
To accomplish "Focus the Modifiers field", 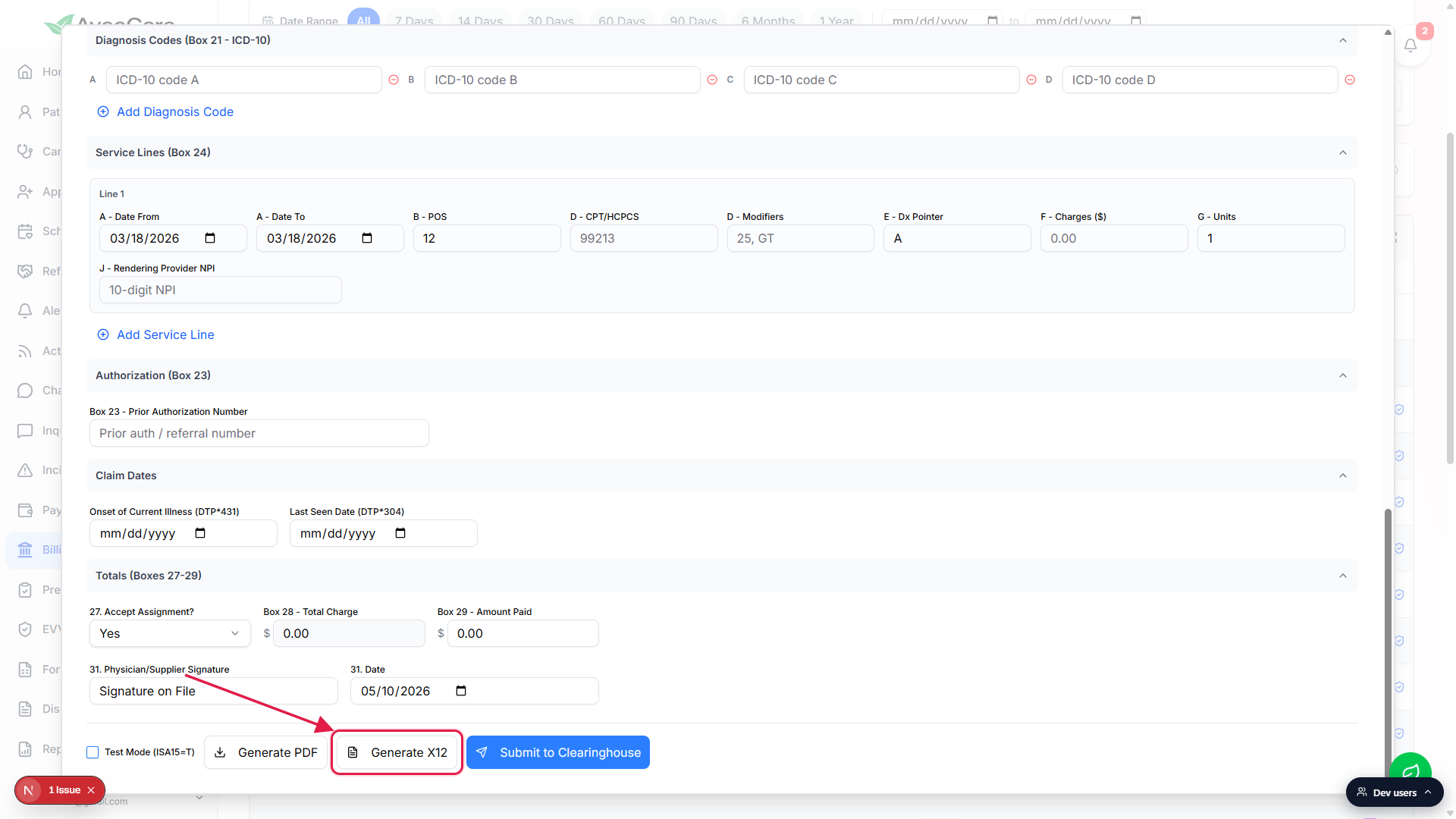I will (801, 238).
